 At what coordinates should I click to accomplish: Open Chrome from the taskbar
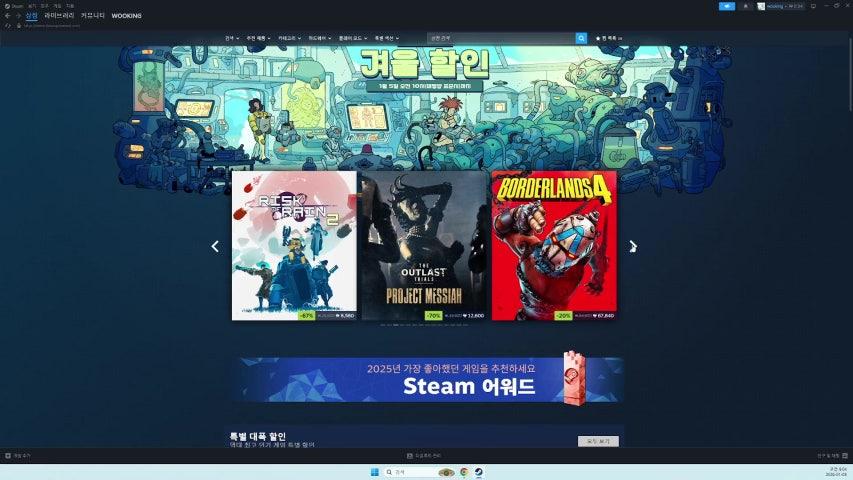[x=464, y=472]
